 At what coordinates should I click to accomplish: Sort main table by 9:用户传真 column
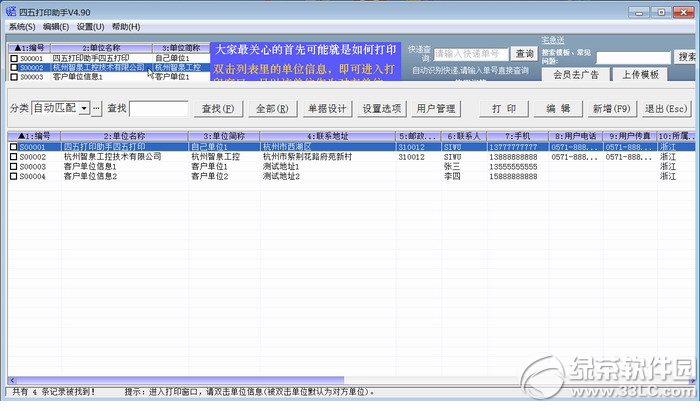tap(630, 136)
